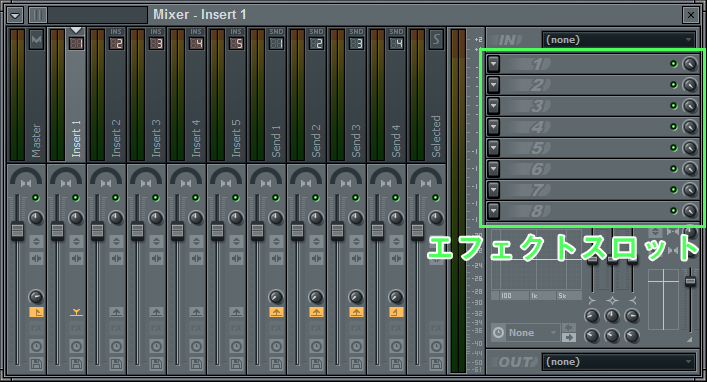The width and height of the screenshot is (707, 382).
Task: Mute Send 4 using its green LED
Action: [x=395, y=198]
